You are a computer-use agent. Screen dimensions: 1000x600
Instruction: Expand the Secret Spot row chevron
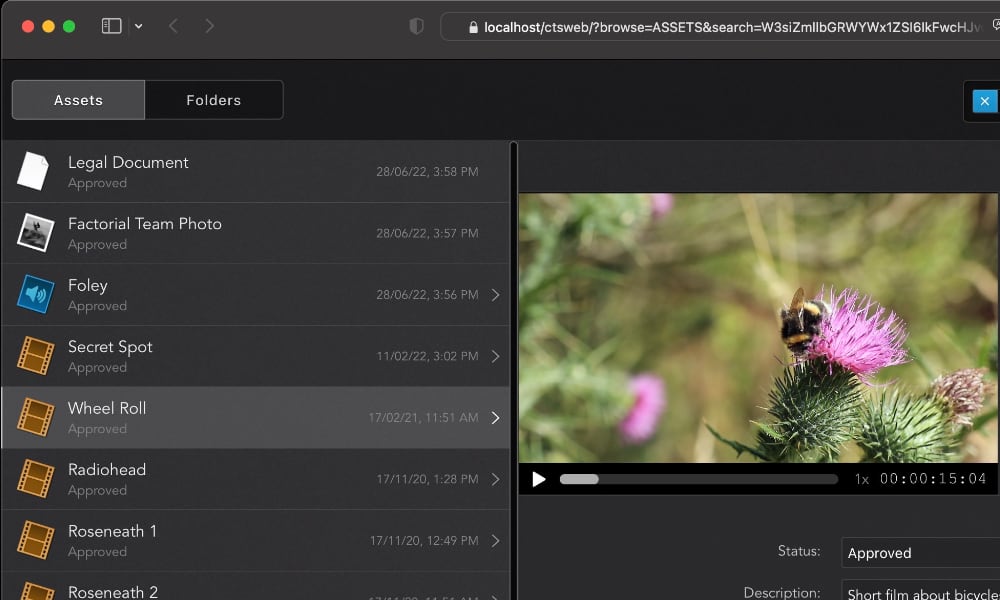click(496, 356)
